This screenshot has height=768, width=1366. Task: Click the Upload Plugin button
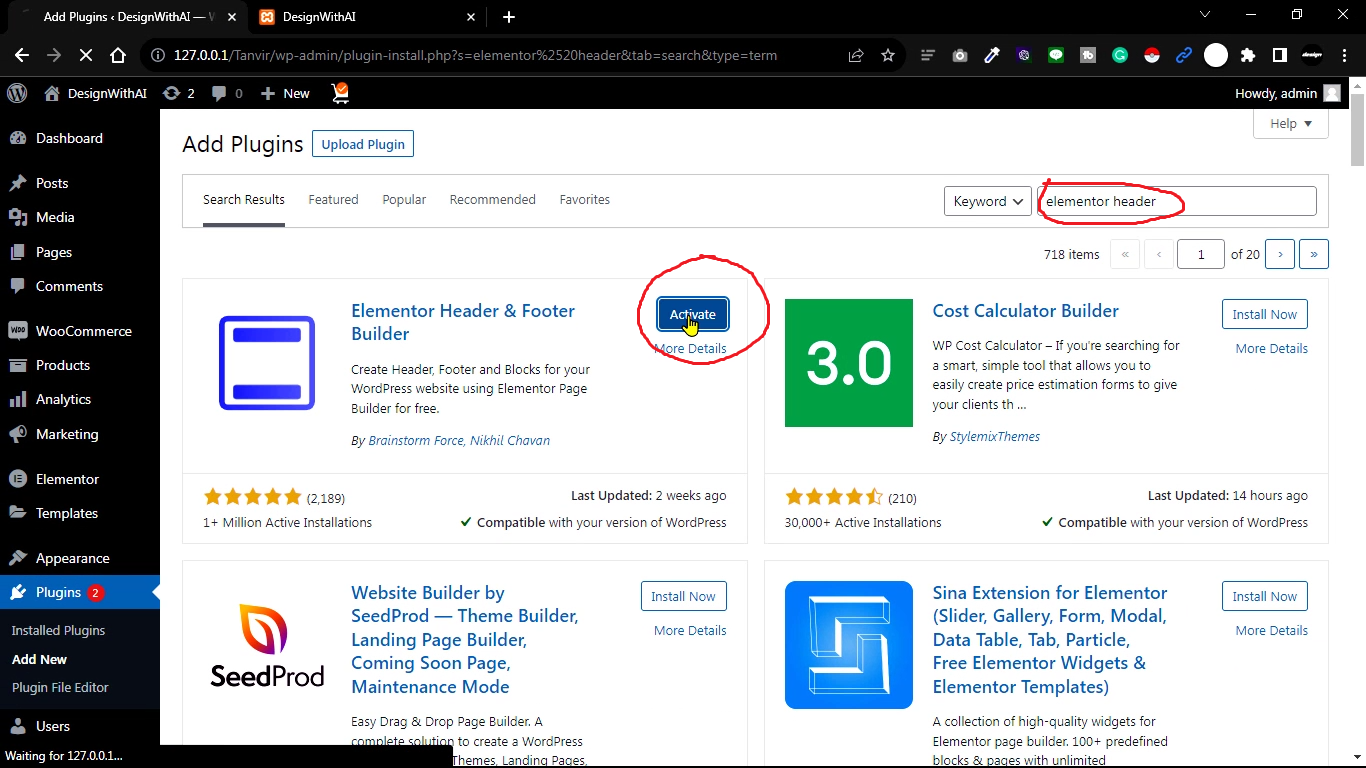point(362,143)
